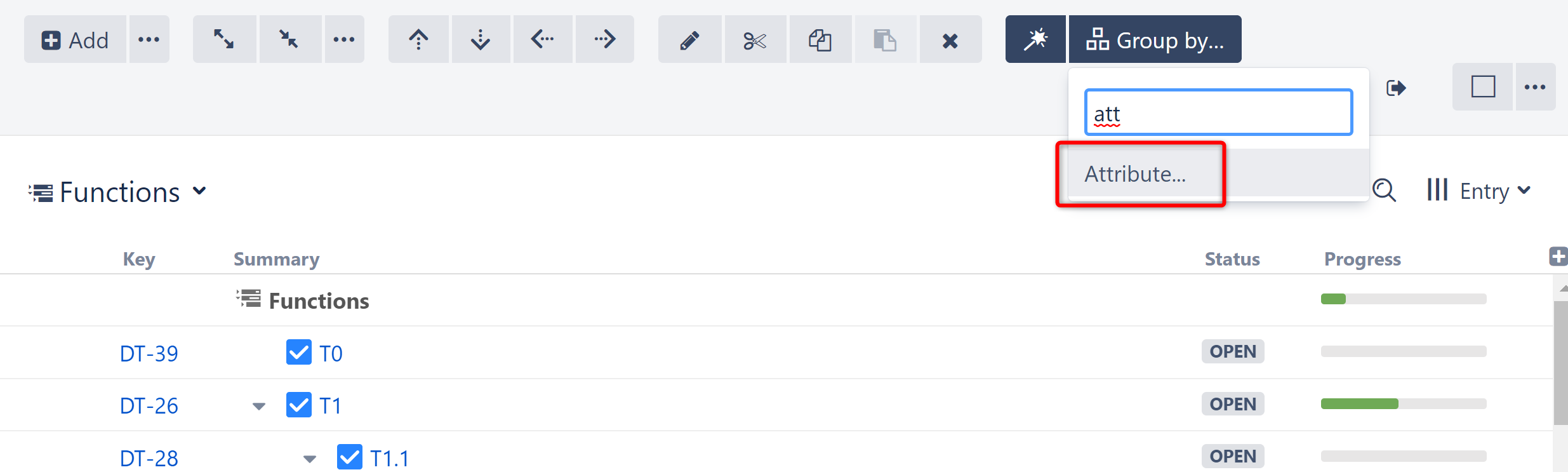1568x472 pixels.
Task: Toggle the T1 checkbox
Action: point(299,405)
